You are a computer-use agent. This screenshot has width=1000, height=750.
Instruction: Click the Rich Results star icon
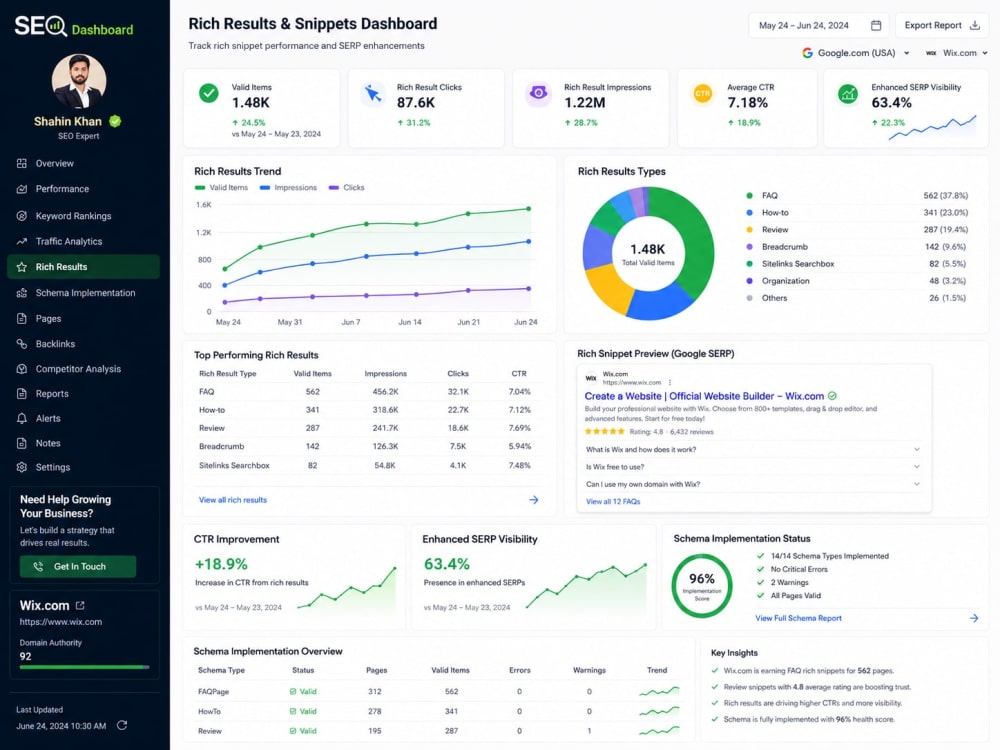click(22, 267)
